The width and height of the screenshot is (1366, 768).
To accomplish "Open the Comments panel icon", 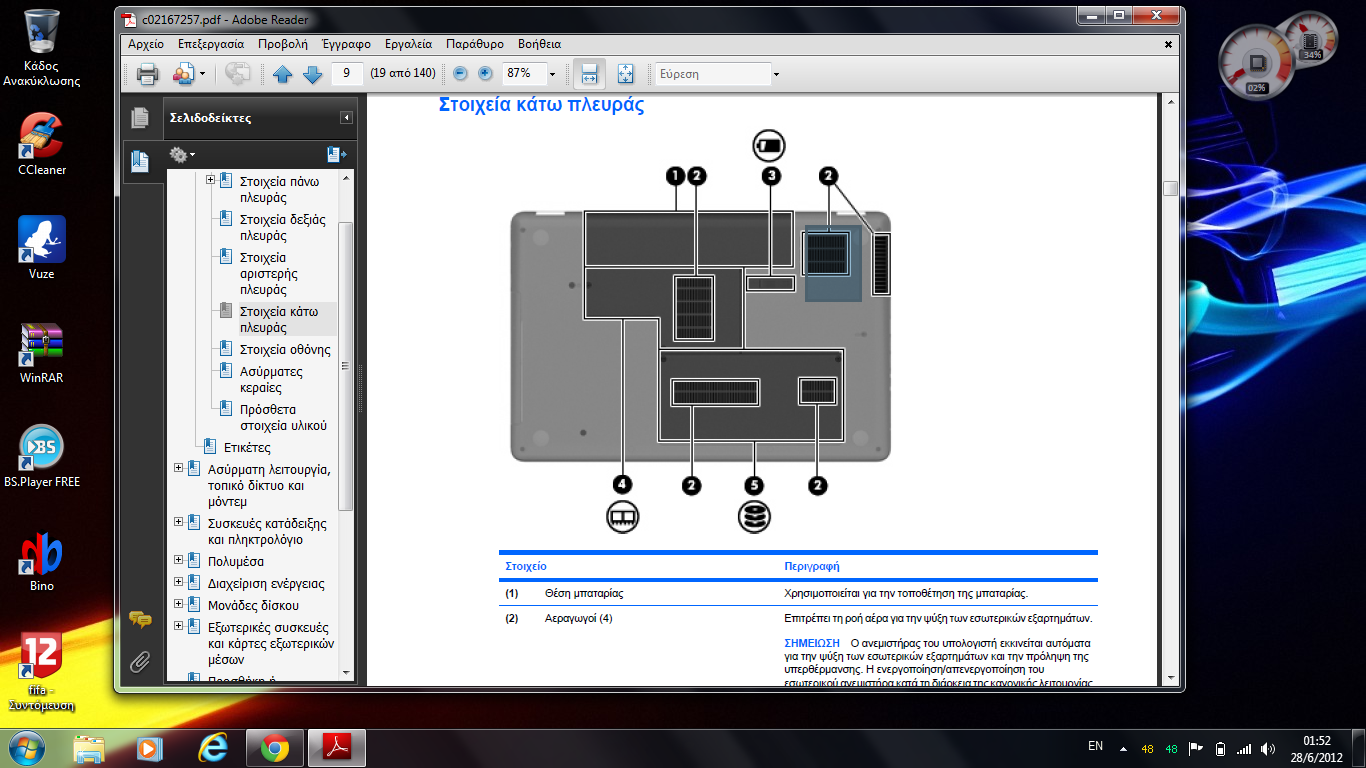I will pyautogui.click(x=140, y=620).
